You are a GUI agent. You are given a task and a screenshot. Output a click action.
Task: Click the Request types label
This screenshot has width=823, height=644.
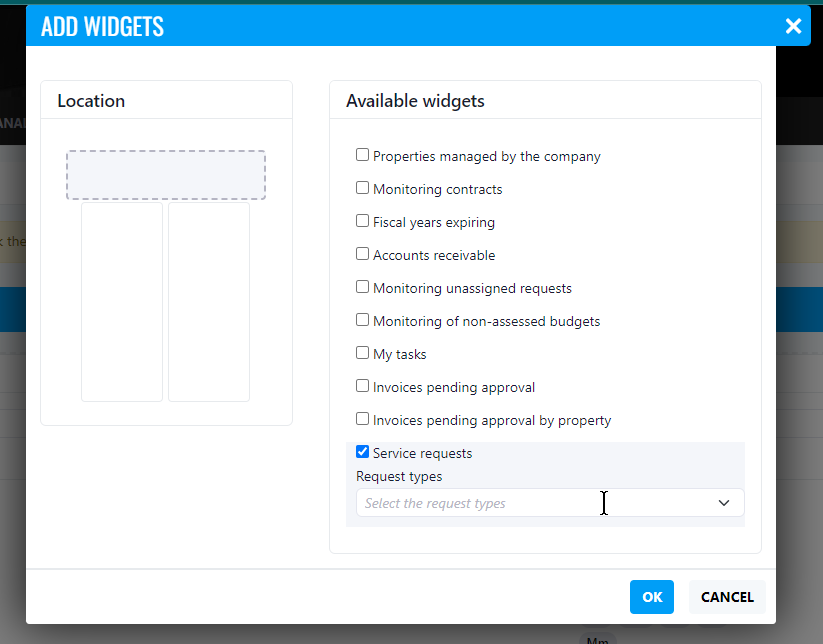(x=399, y=477)
